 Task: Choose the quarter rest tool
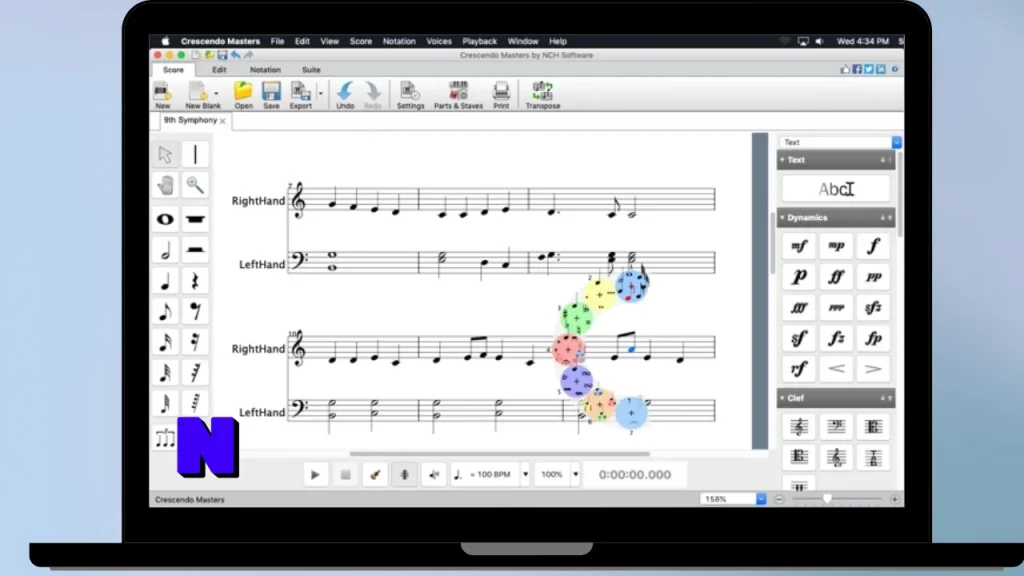[x=195, y=281]
